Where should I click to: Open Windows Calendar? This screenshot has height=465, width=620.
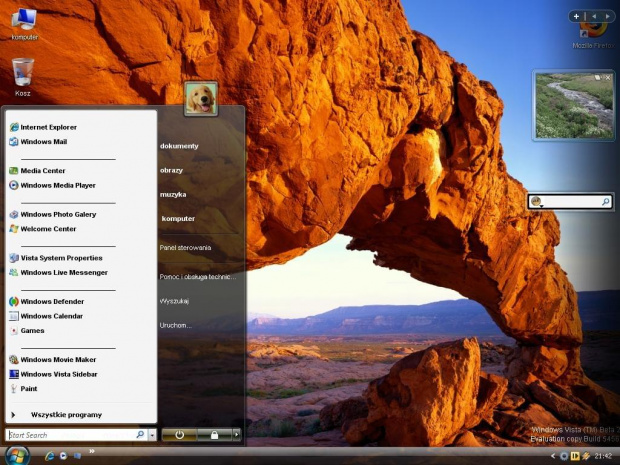[x=46, y=316]
